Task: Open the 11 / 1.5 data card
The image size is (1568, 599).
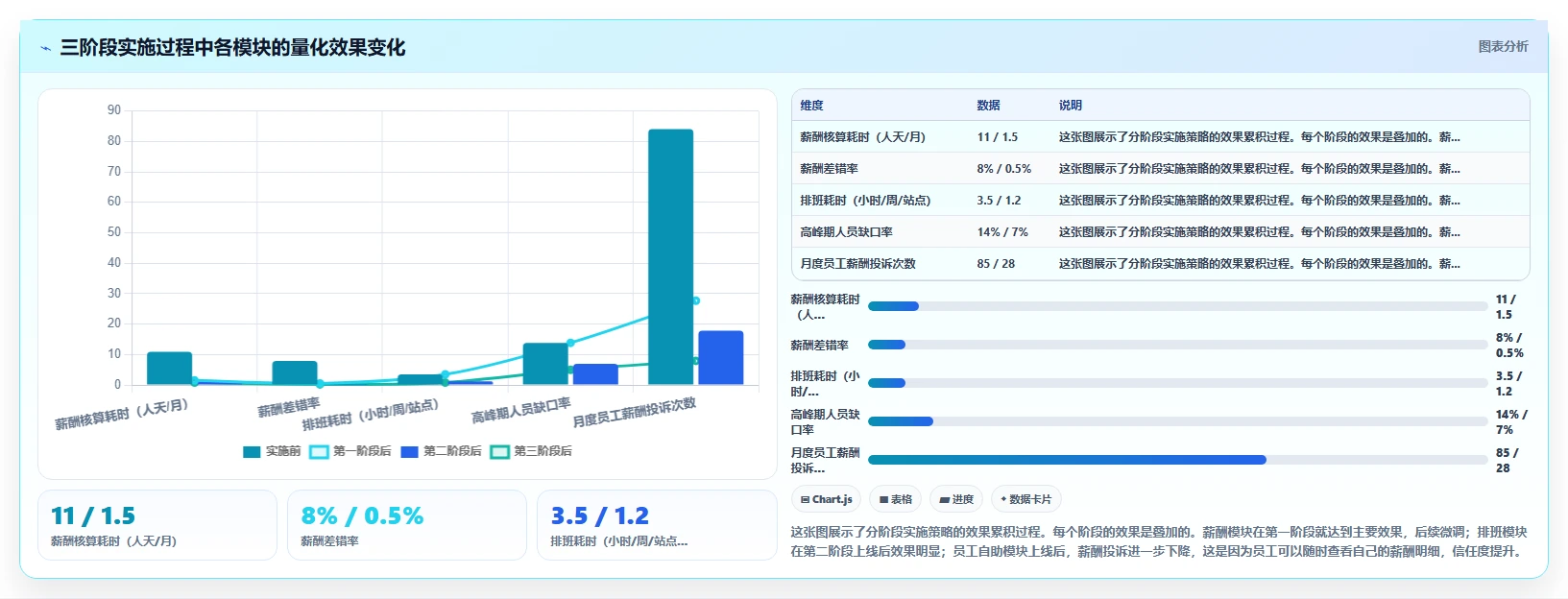Action: pyautogui.click(x=157, y=525)
